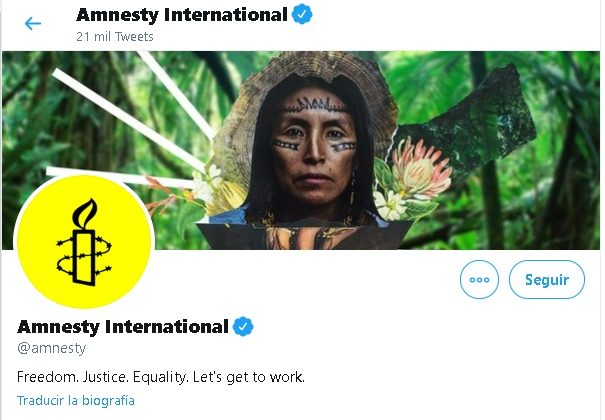Image resolution: width=605 pixels, height=420 pixels.
Task: Click the word Equality in the bio
Action: pos(161,376)
